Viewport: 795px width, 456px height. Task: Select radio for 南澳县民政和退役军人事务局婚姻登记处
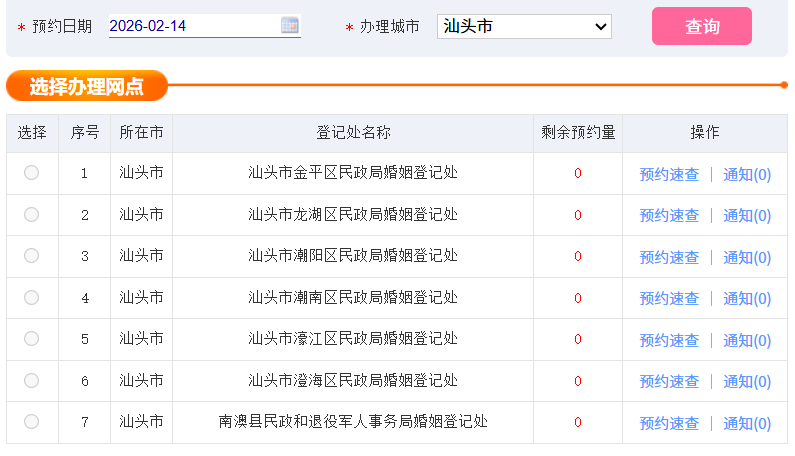click(31, 422)
